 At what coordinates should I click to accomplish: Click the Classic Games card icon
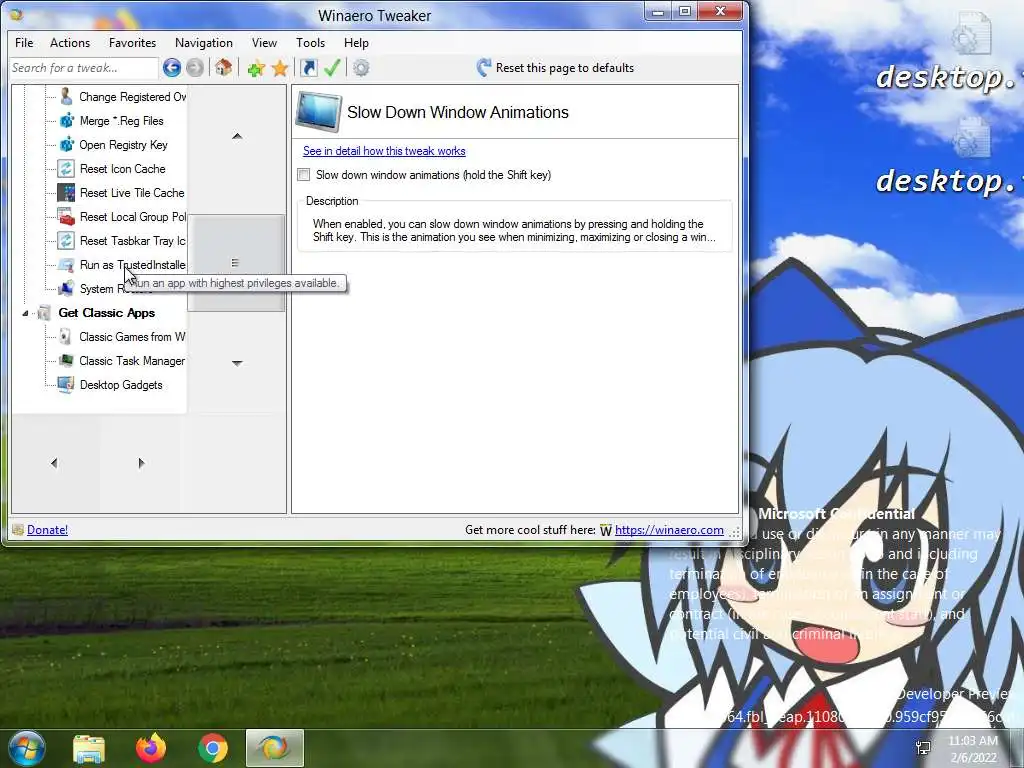(x=65, y=336)
